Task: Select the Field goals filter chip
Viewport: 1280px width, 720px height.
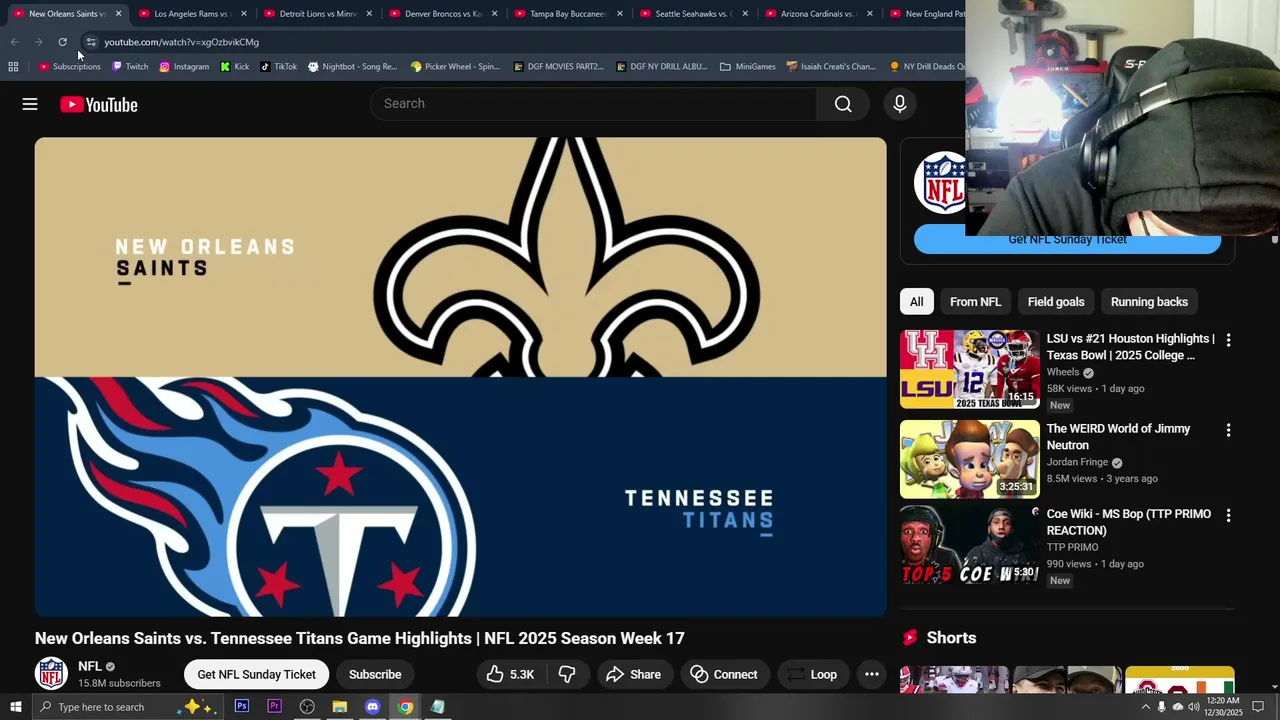Action: 1056,302
